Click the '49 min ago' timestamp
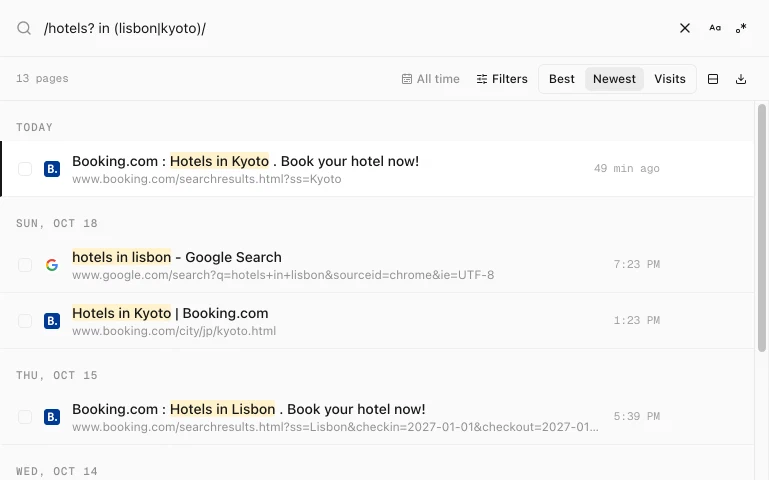Image resolution: width=769 pixels, height=480 pixels. 626,169
